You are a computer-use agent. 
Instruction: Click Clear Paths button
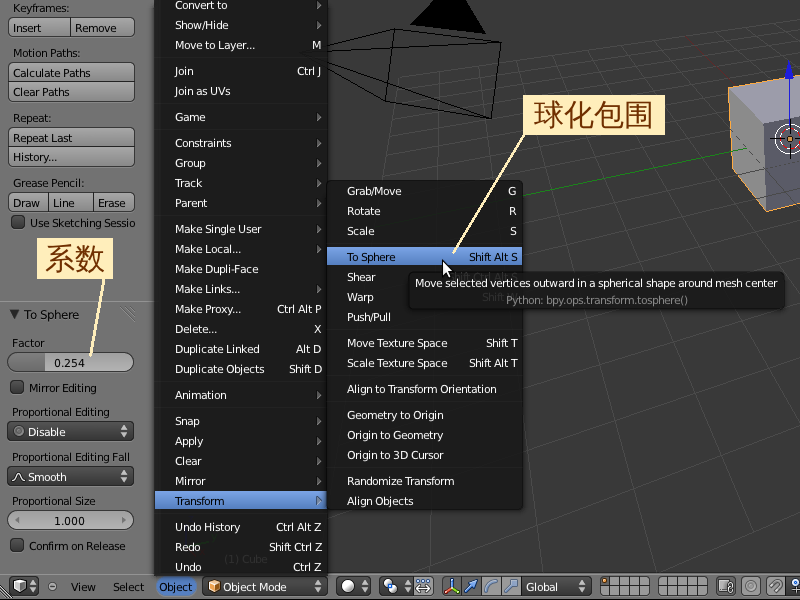click(x=71, y=92)
